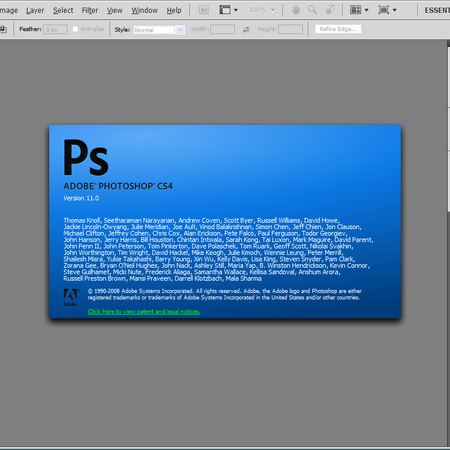The image size is (450, 450).
Task: Click the 'Thomas Knoll' credit name
Action: click(x=82, y=220)
